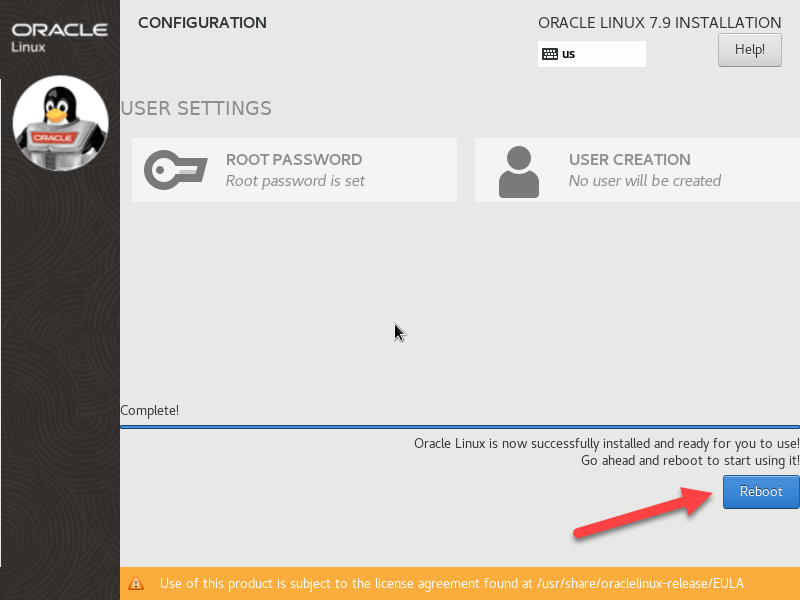Click the CONFIGURATION heading
The image size is (800, 600).
pos(202,22)
